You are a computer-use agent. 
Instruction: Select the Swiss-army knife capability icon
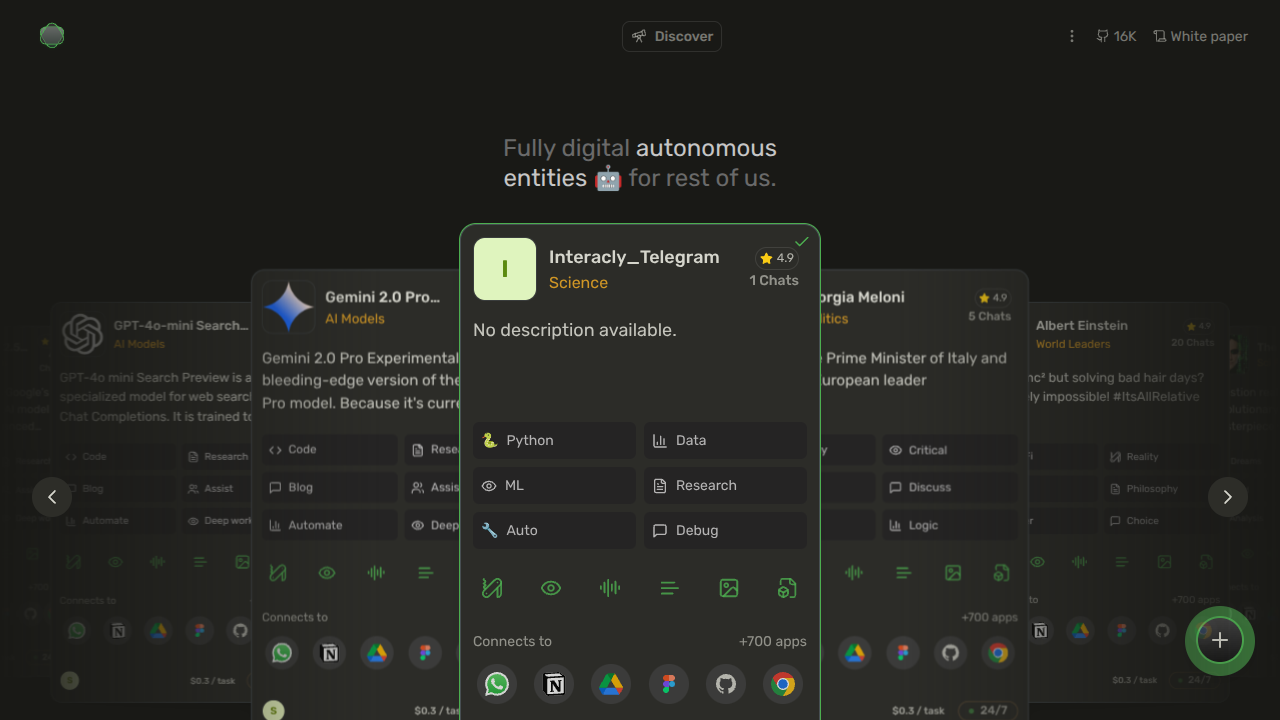click(x=491, y=588)
